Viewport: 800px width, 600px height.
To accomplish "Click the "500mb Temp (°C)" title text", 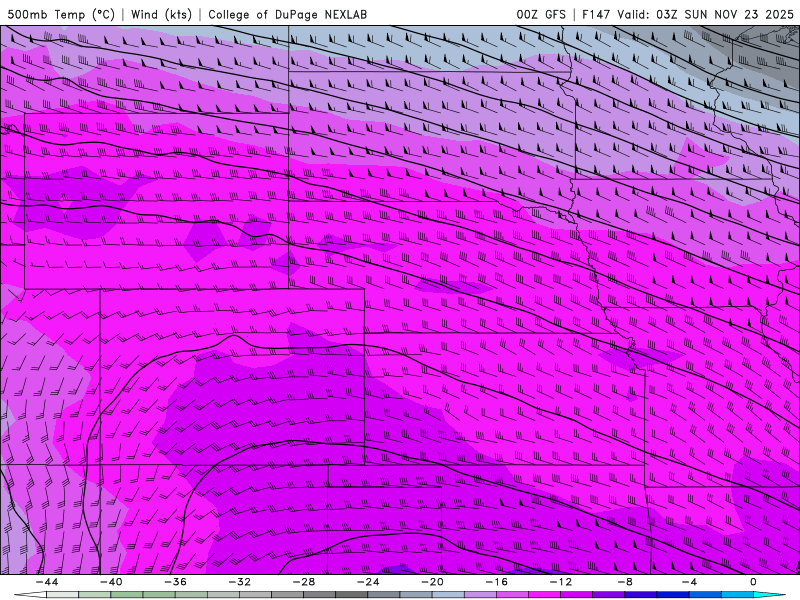I will pos(61,14).
